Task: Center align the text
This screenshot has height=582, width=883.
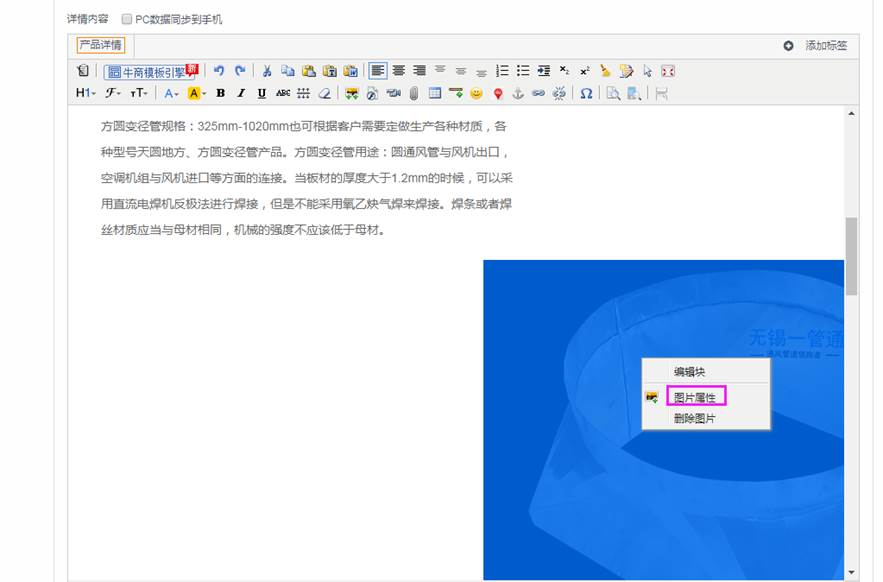Action: pos(399,70)
